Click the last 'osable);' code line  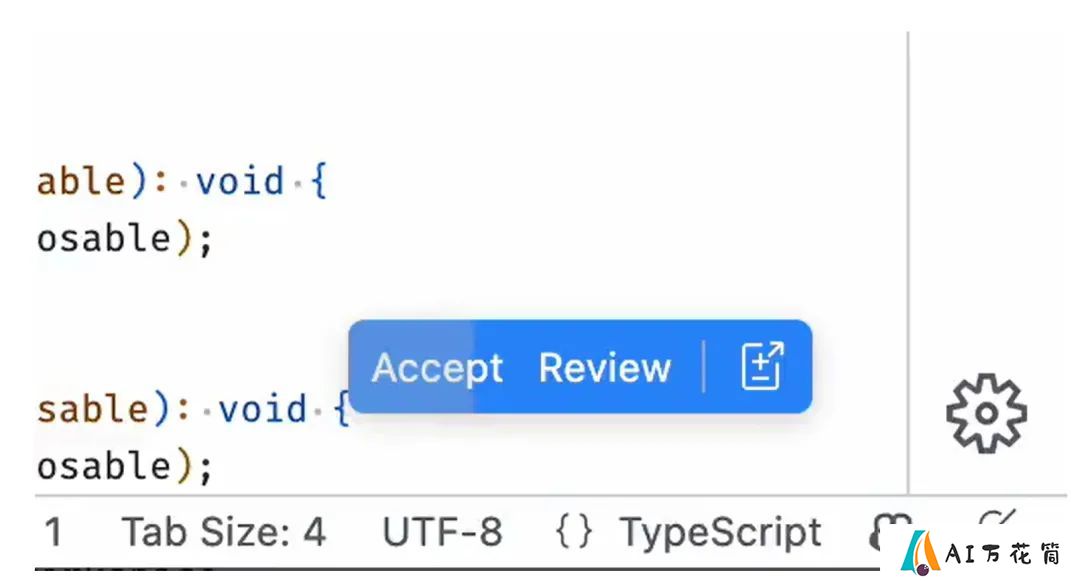125,467
